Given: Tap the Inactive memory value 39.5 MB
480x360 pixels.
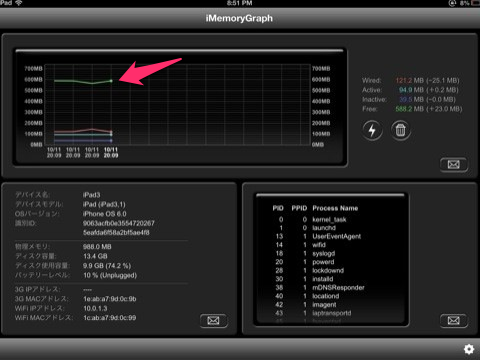Looking at the screenshot, I should pyautogui.click(x=411, y=99).
